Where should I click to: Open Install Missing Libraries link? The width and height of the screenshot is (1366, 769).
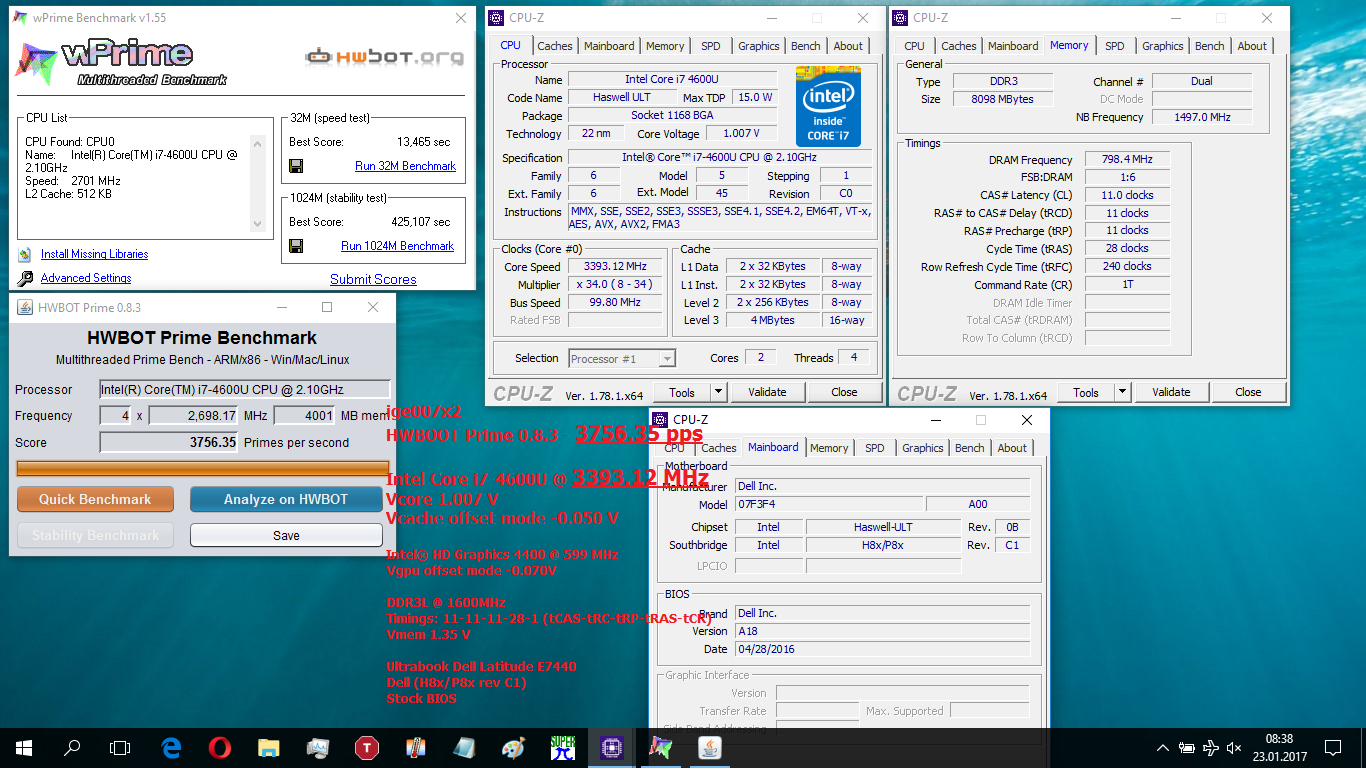[x=94, y=254]
